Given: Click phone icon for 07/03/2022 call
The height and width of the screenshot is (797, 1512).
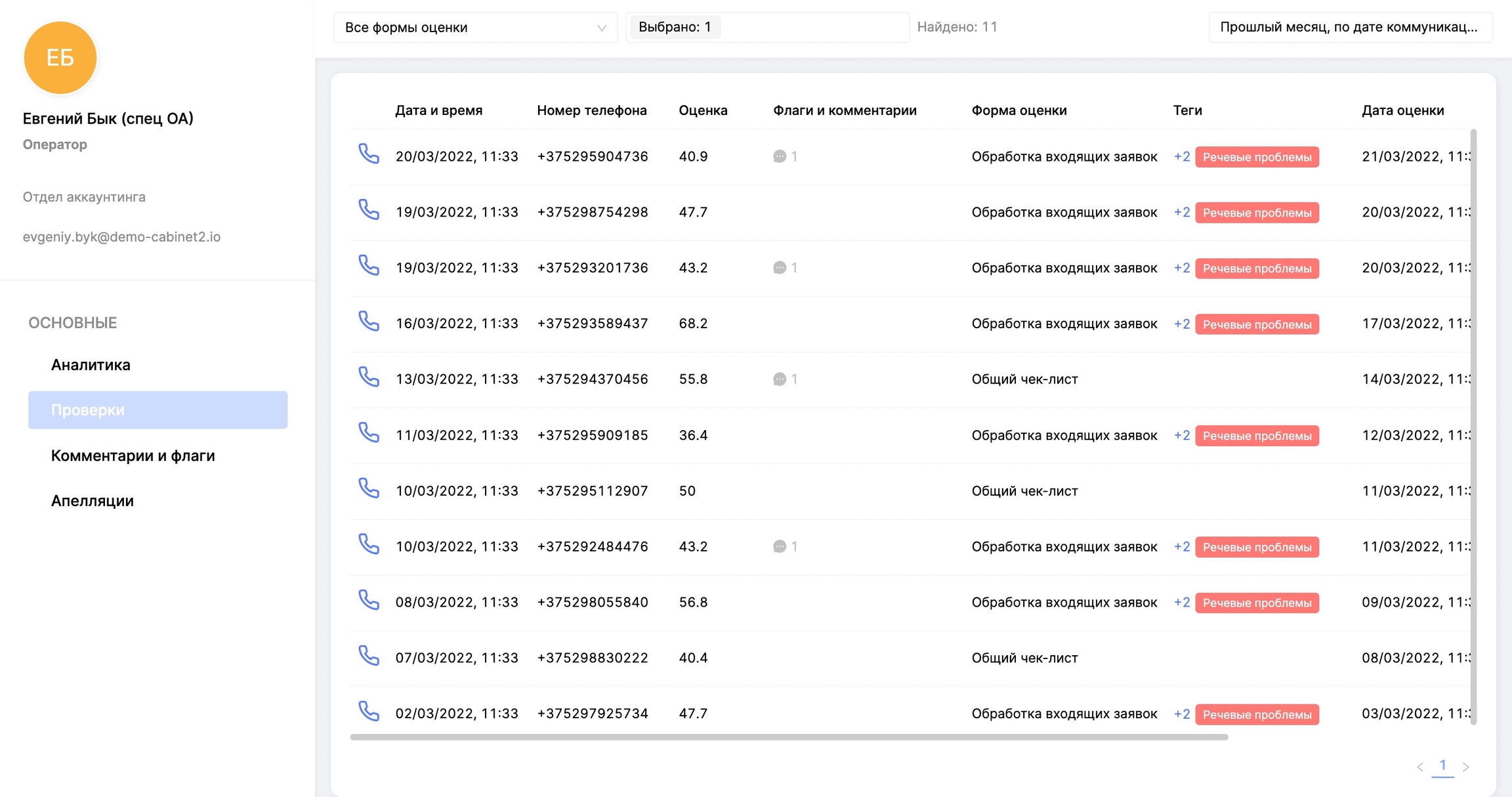Looking at the screenshot, I should pyautogui.click(x=369, y=656).
